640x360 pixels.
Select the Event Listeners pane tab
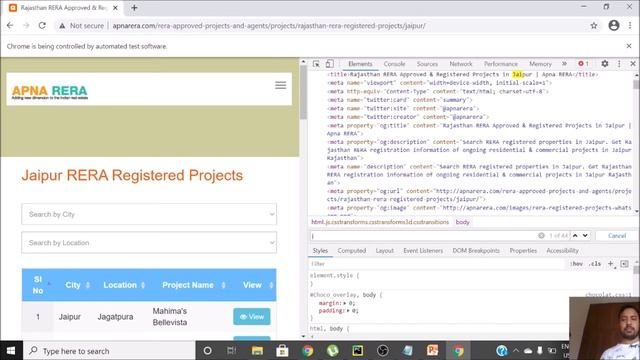(x=423, y=251)
